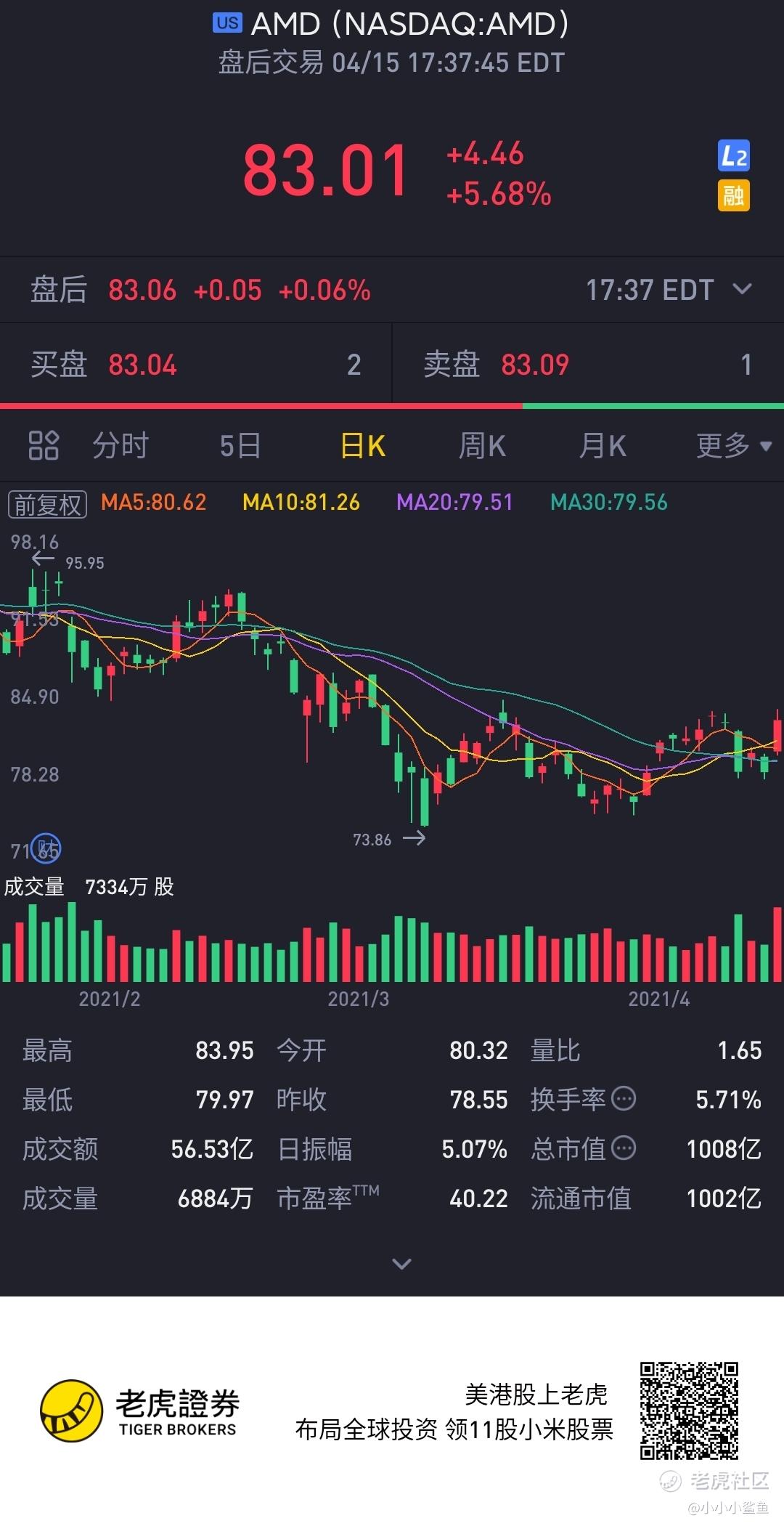This screenshot has width=784, height=1526.
Task: Tap the 流通市值 1002亿 value
Action: click(x=724, y=1198)
